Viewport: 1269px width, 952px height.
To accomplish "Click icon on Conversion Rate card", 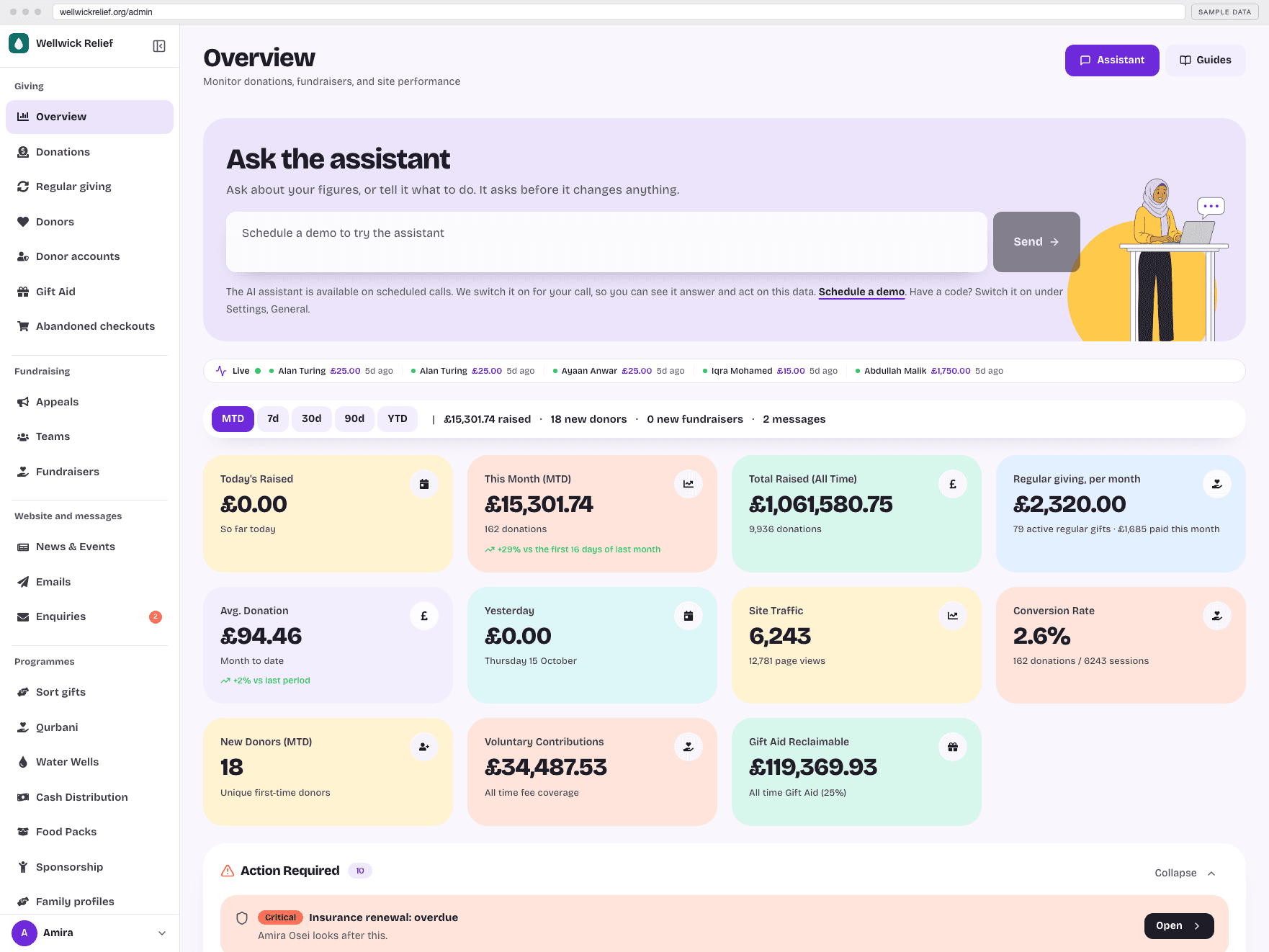I will [x=1217, y=616].
